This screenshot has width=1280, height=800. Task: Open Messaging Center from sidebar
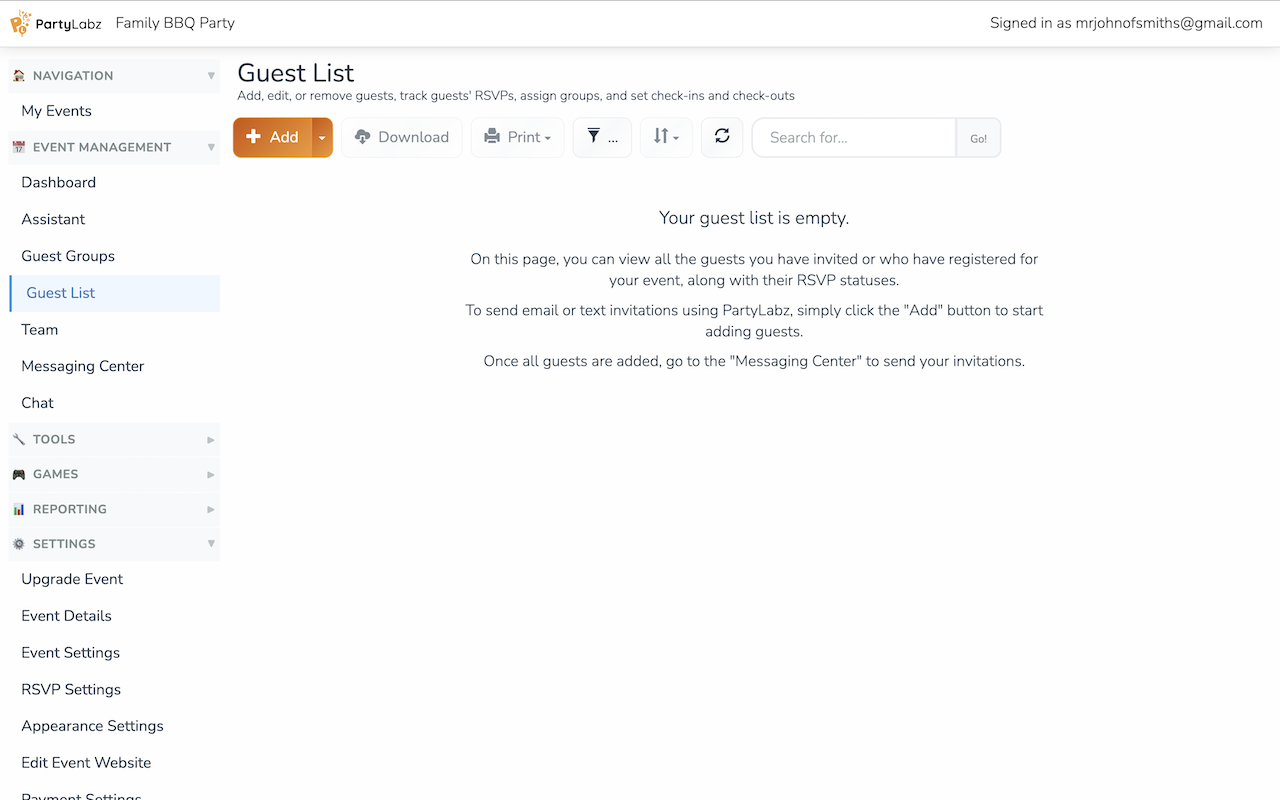[83, 366]
